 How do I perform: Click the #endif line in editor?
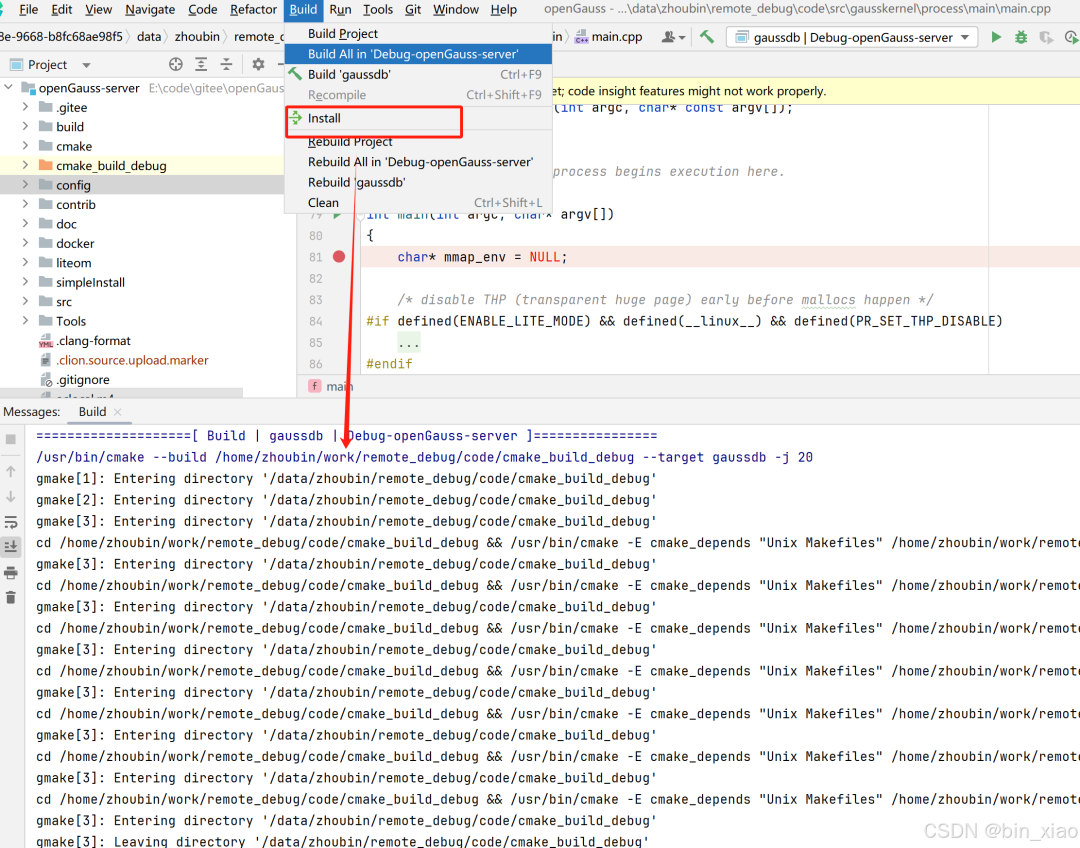(389, 364)
